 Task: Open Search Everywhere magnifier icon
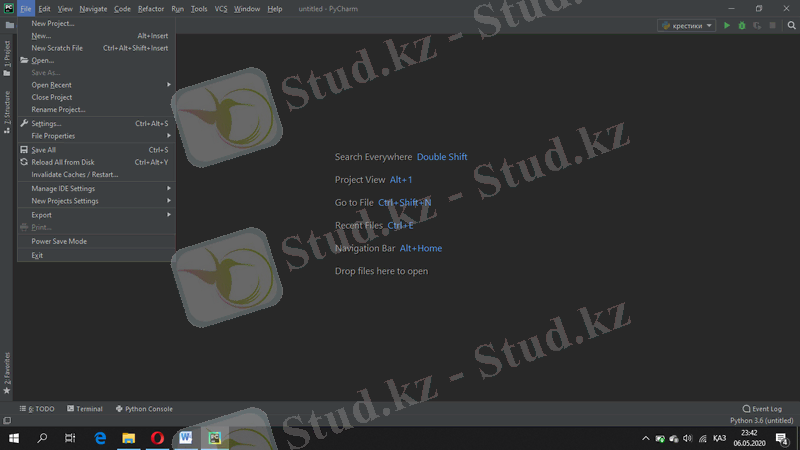pos(791,26)
